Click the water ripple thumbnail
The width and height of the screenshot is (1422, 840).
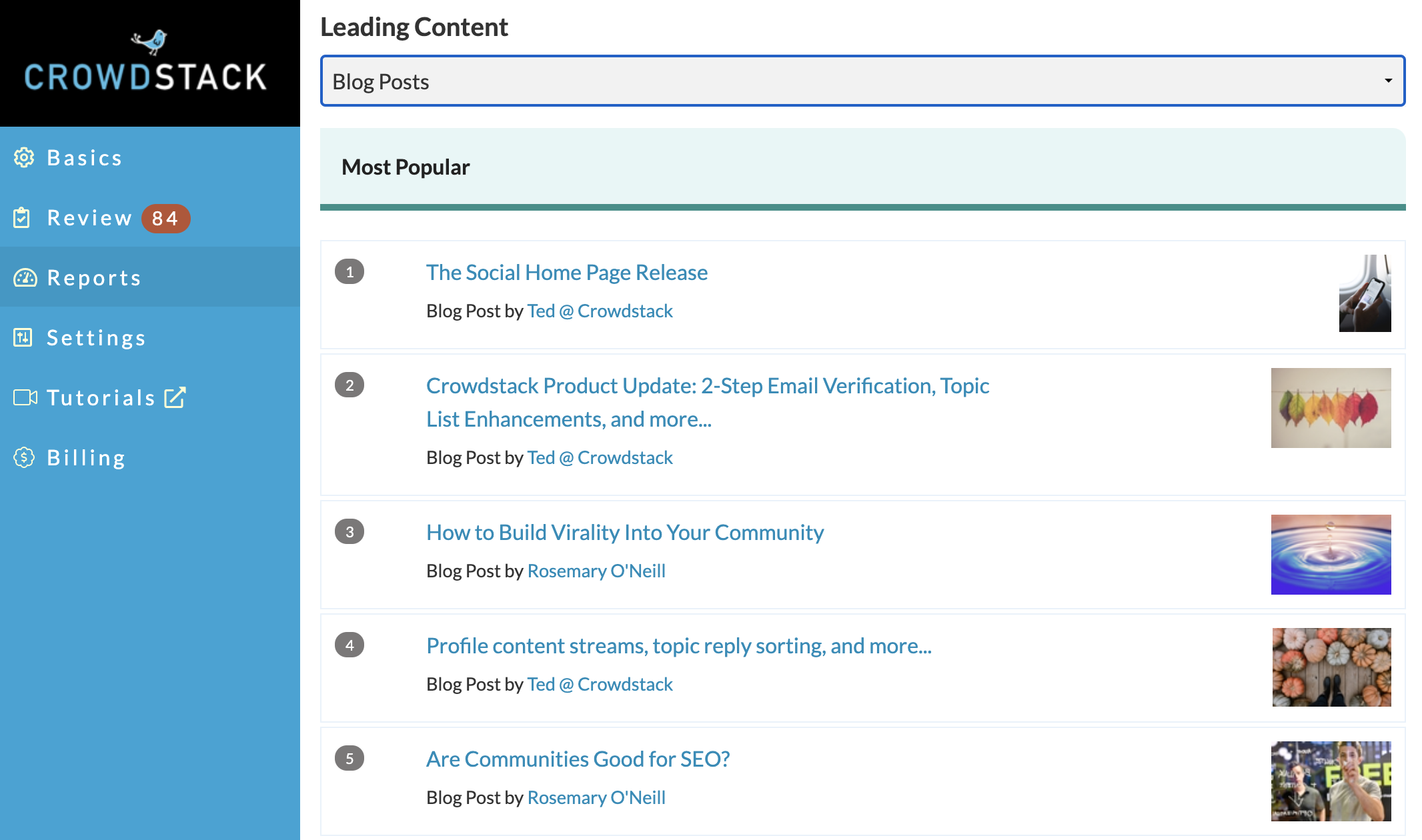coord(1331,555)
